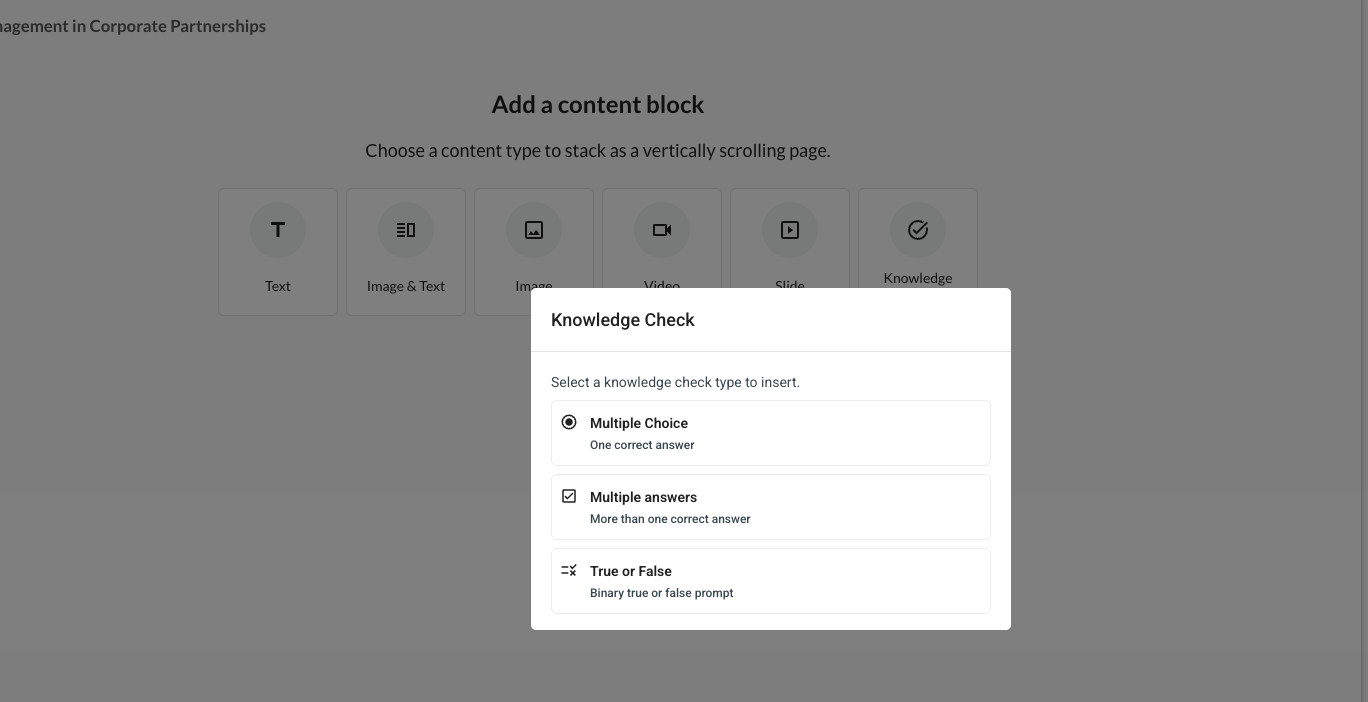Screen dimensions: 1368x702
Task: Click the Multiple Choice radio icon
Action: (x=569, y=422)
